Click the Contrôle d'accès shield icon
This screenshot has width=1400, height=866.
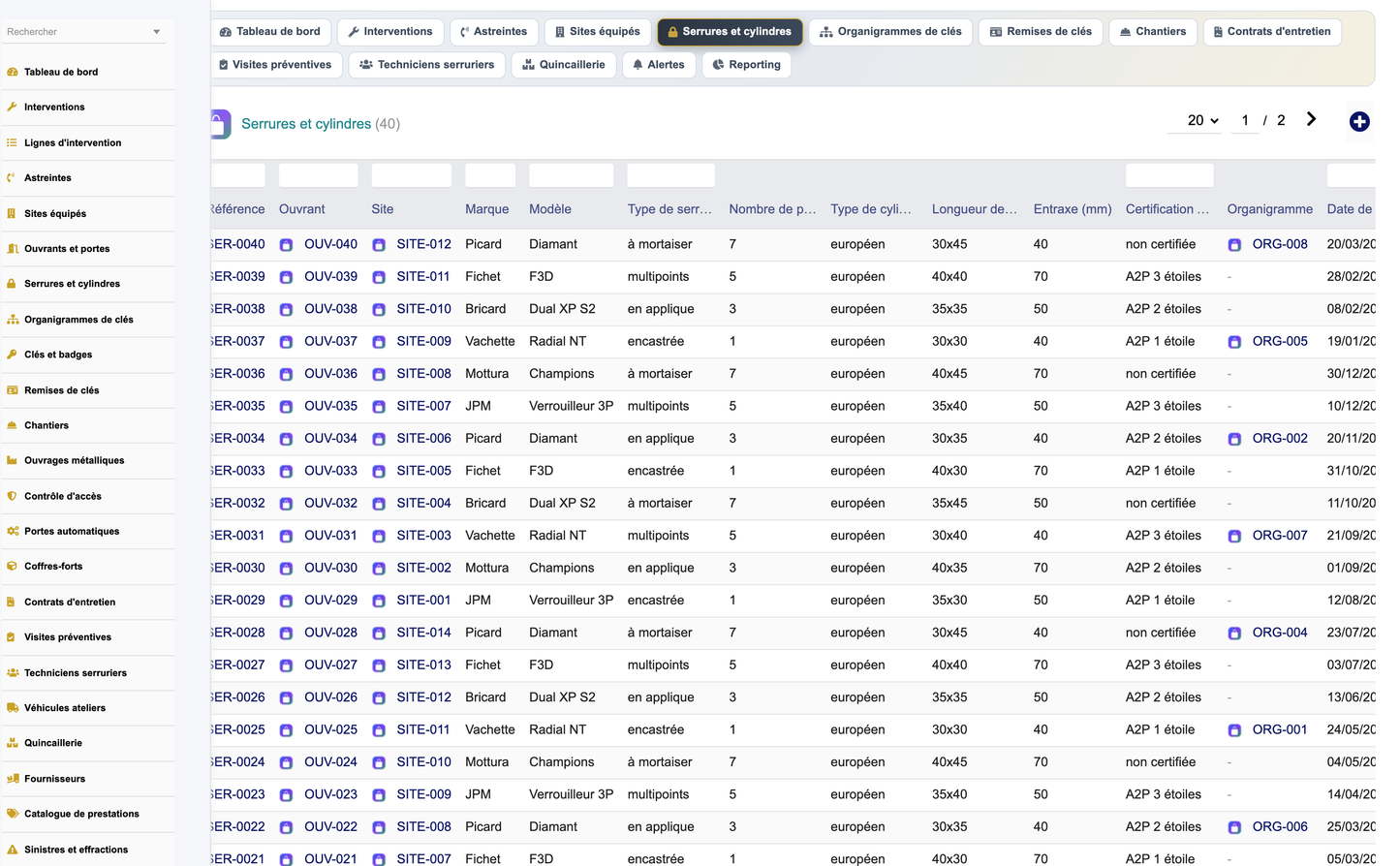click(12, 496)
